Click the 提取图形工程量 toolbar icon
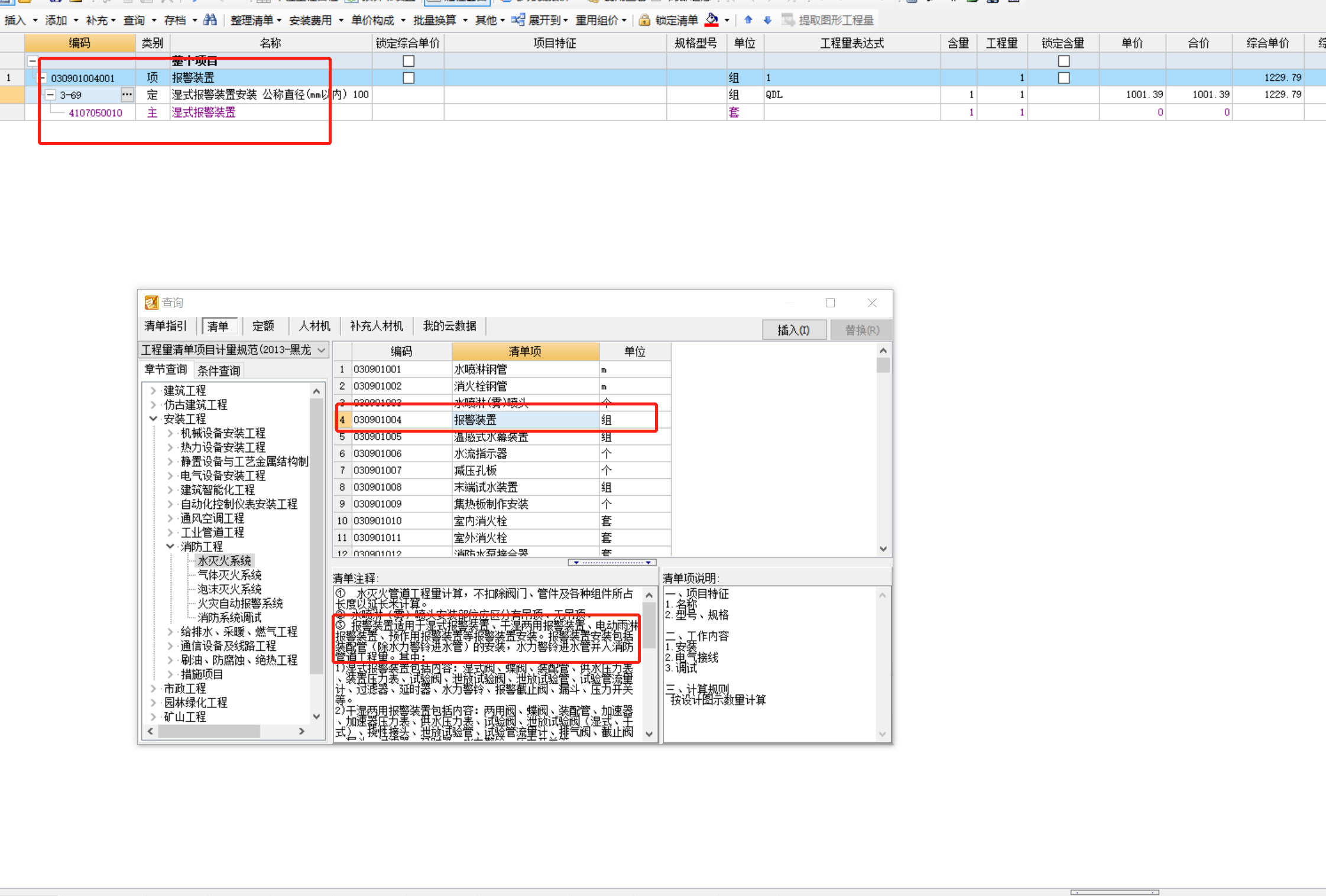The height and width of the screenshot is (896, 1326). (787, 20)
